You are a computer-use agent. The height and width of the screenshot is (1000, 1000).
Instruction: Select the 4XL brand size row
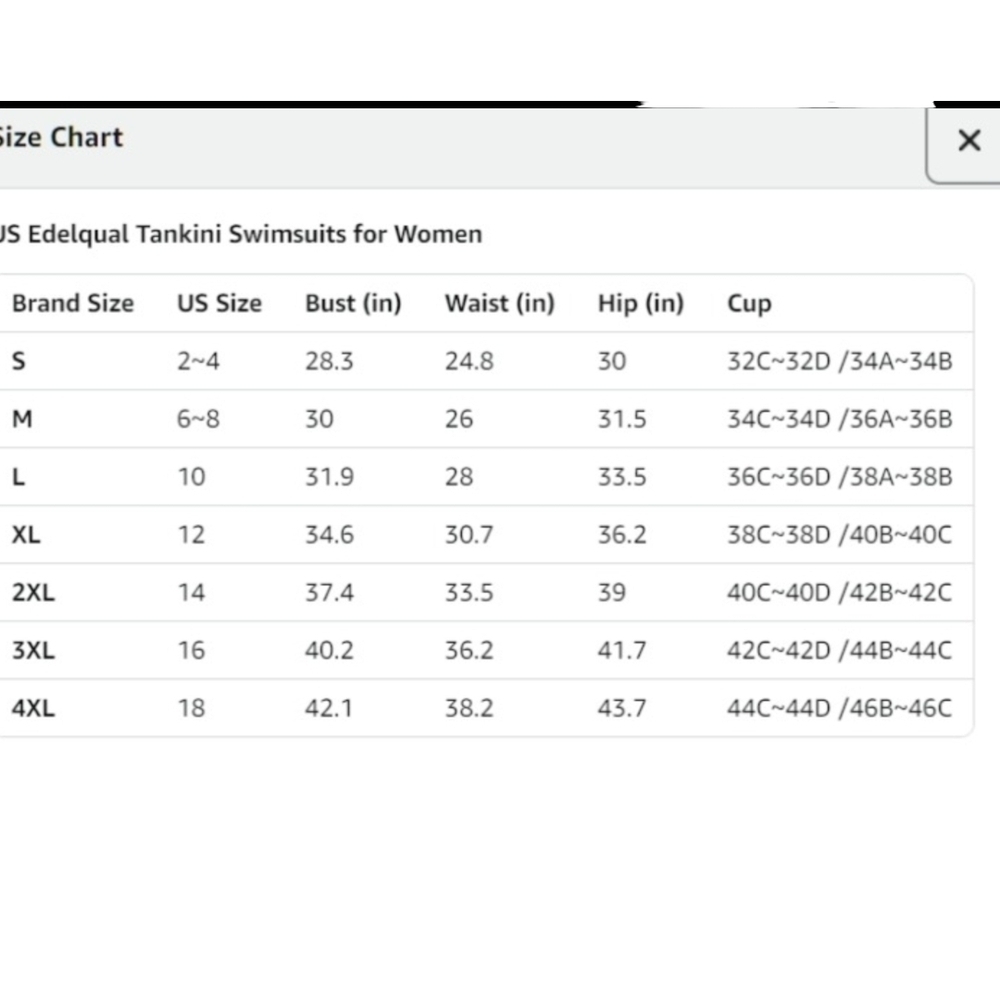(486, 708)
